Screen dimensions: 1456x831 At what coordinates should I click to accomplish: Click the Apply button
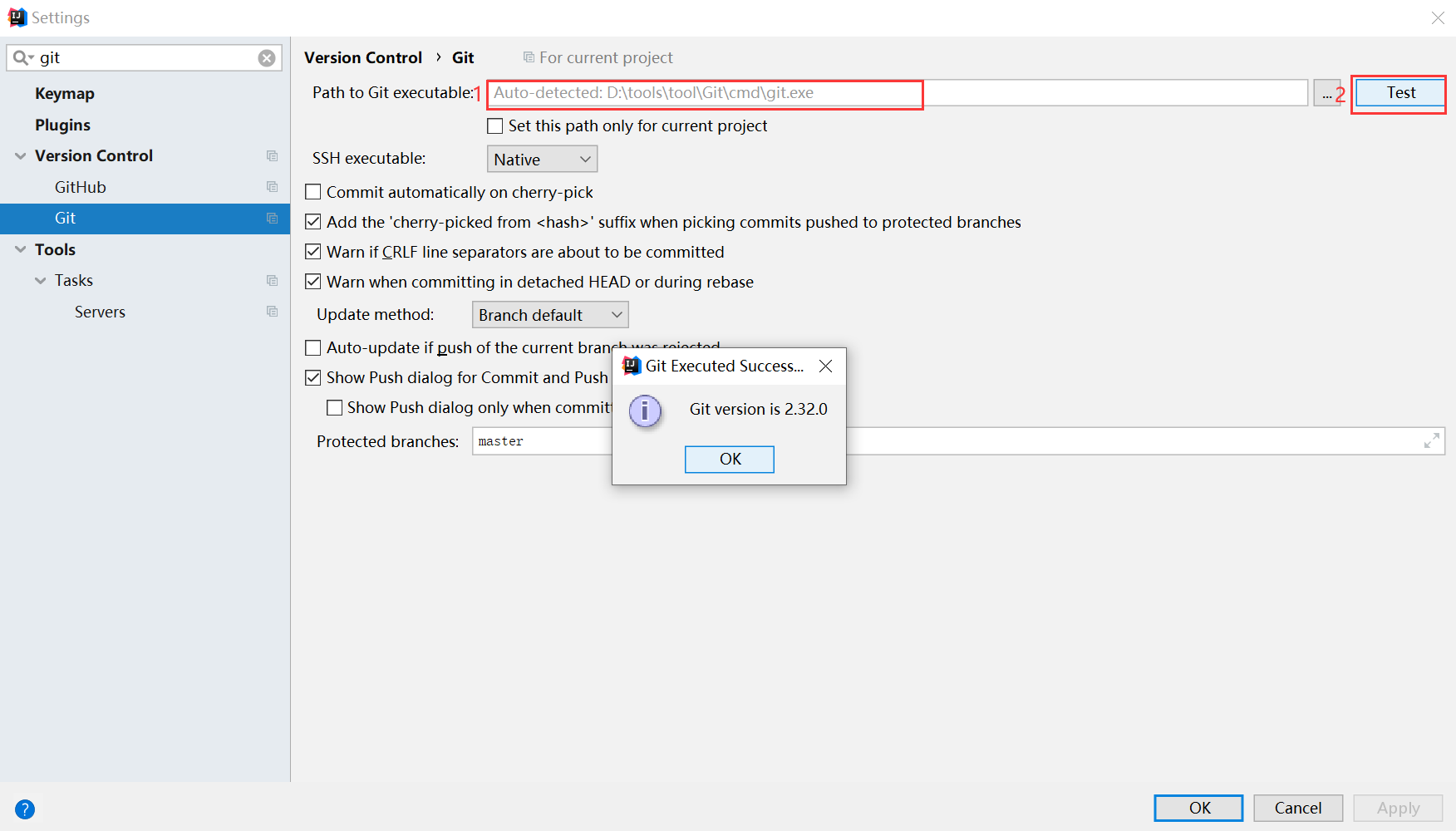click(x=1399, y=808)
